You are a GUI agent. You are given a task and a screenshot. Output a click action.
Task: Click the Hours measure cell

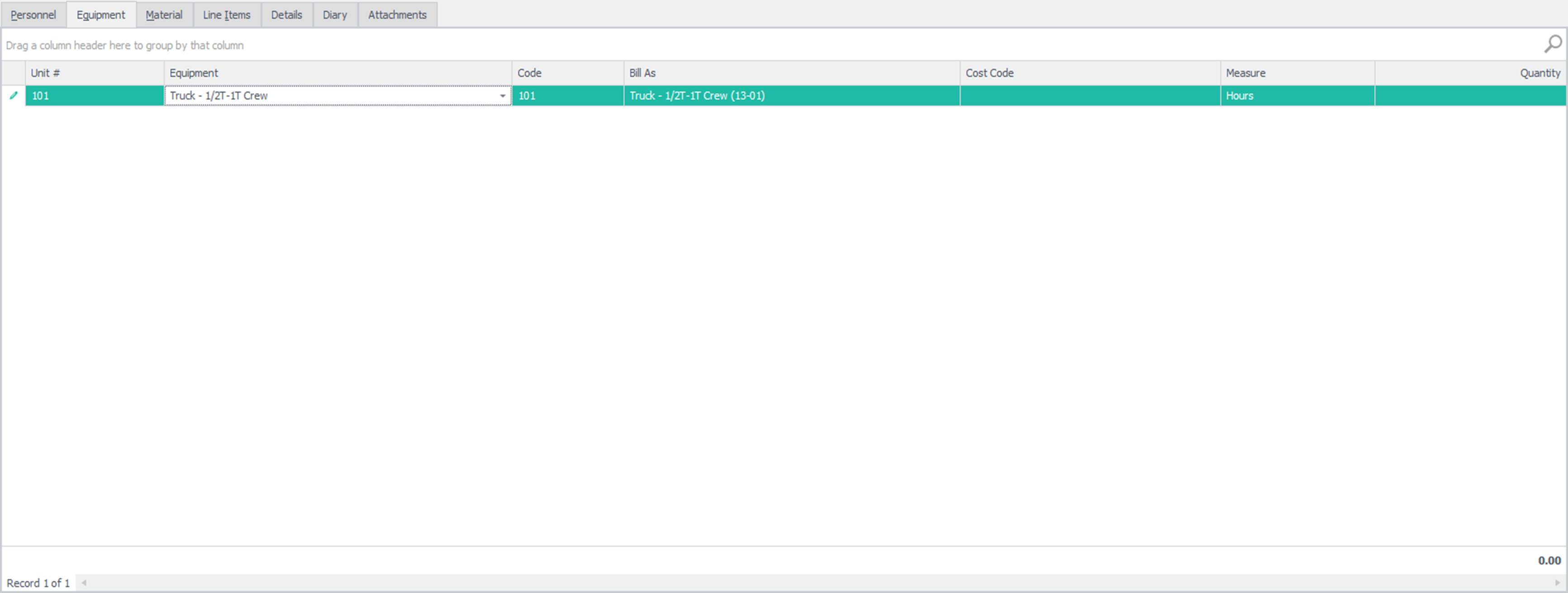coord(1297,96)
